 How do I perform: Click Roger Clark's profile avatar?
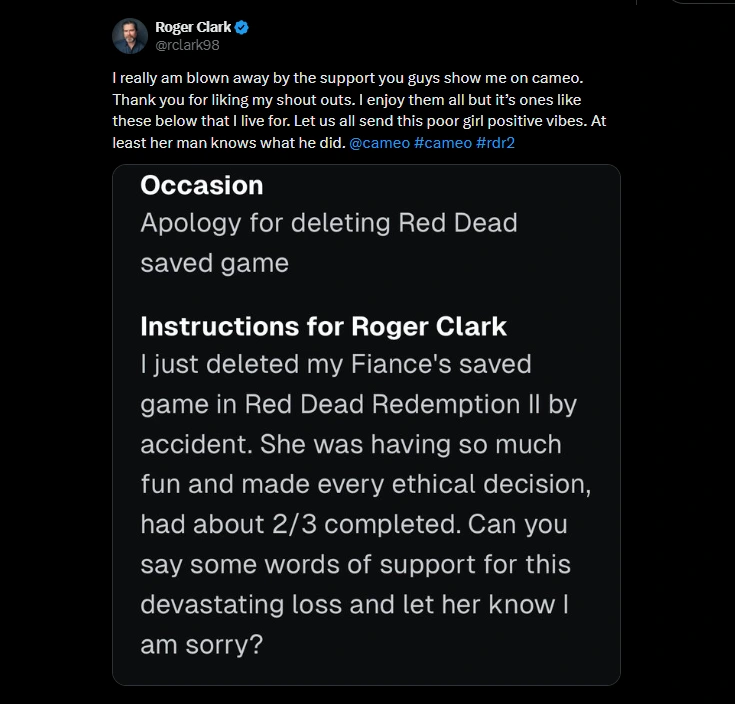pyautogui.click(x=130, y=35)
